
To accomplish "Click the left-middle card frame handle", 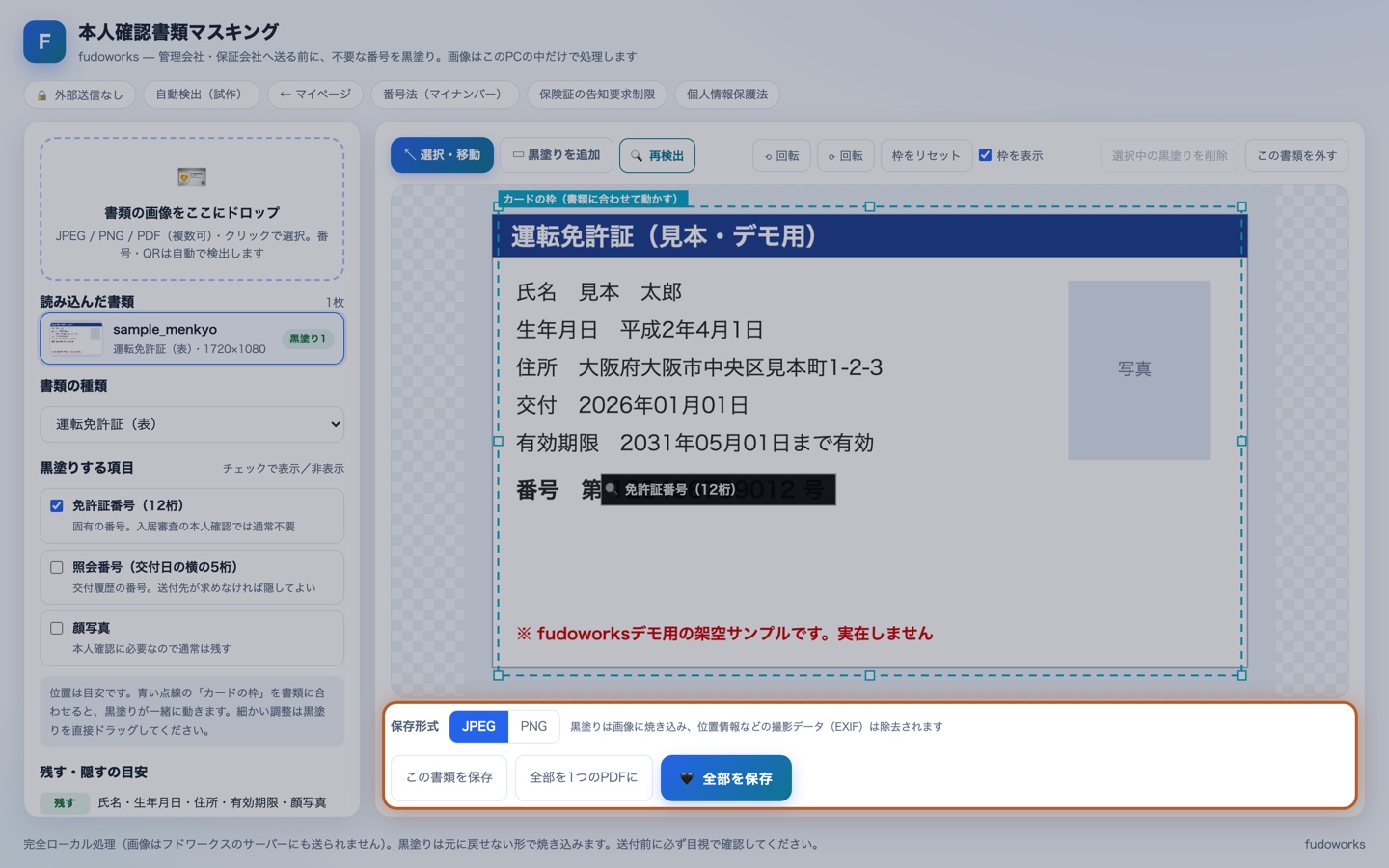I will pyautogui.click(x=498, y=441).
